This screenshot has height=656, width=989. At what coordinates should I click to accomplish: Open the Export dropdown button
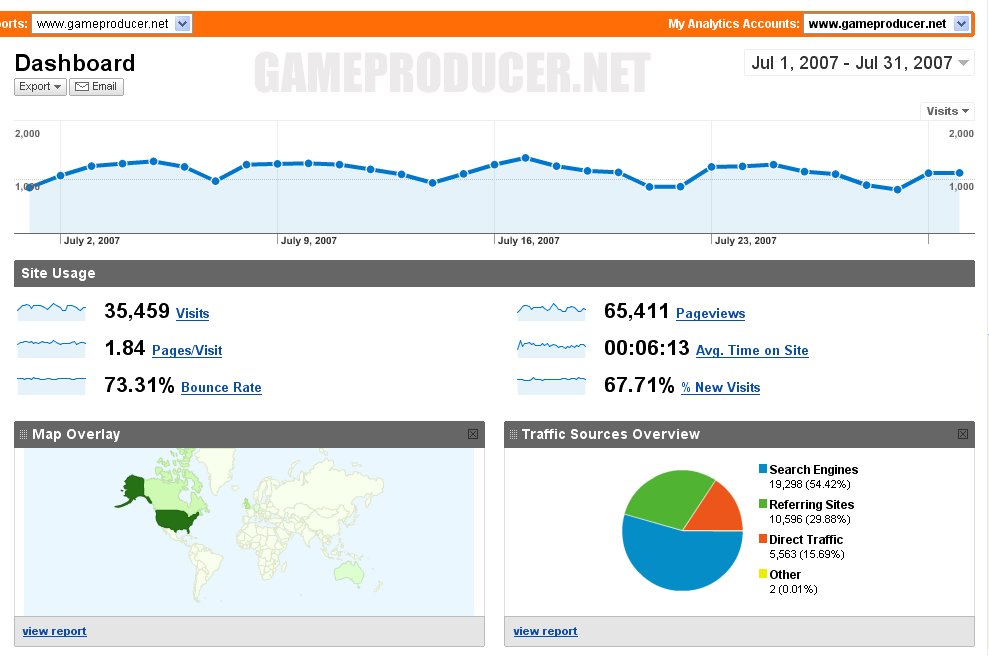40,86
